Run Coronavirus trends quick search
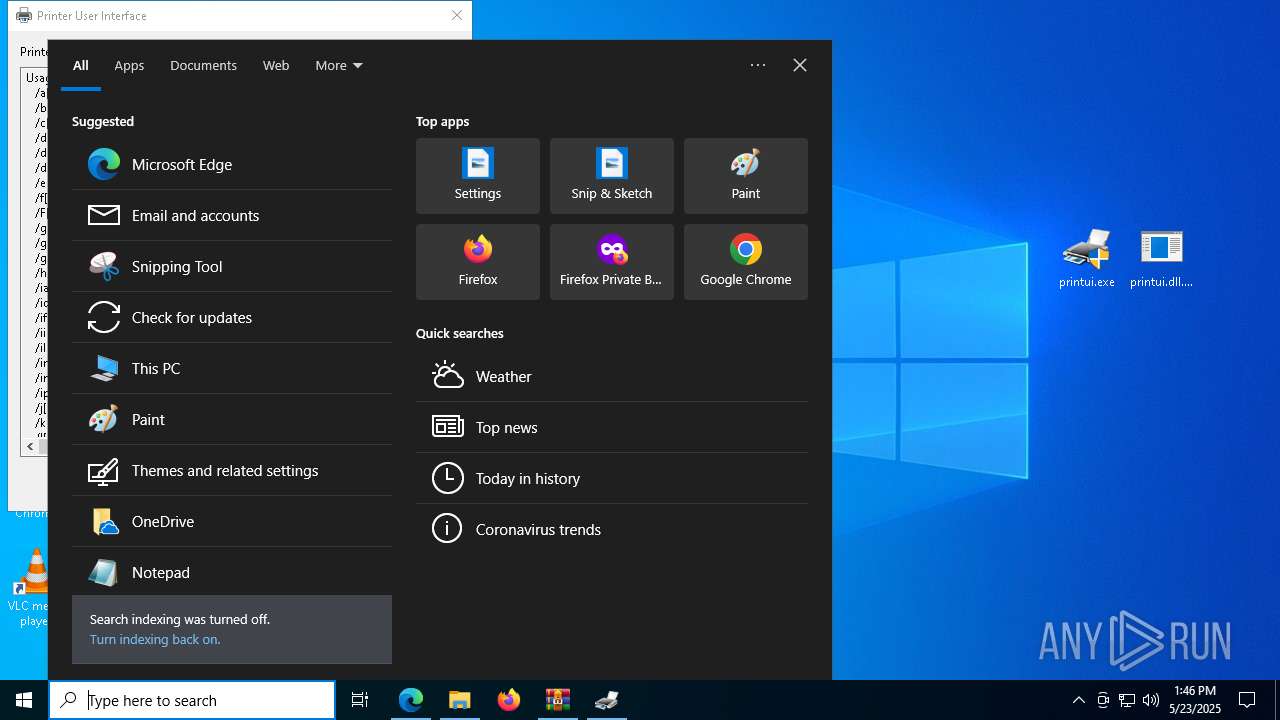 pyautogui.click(x=612, y=529)
